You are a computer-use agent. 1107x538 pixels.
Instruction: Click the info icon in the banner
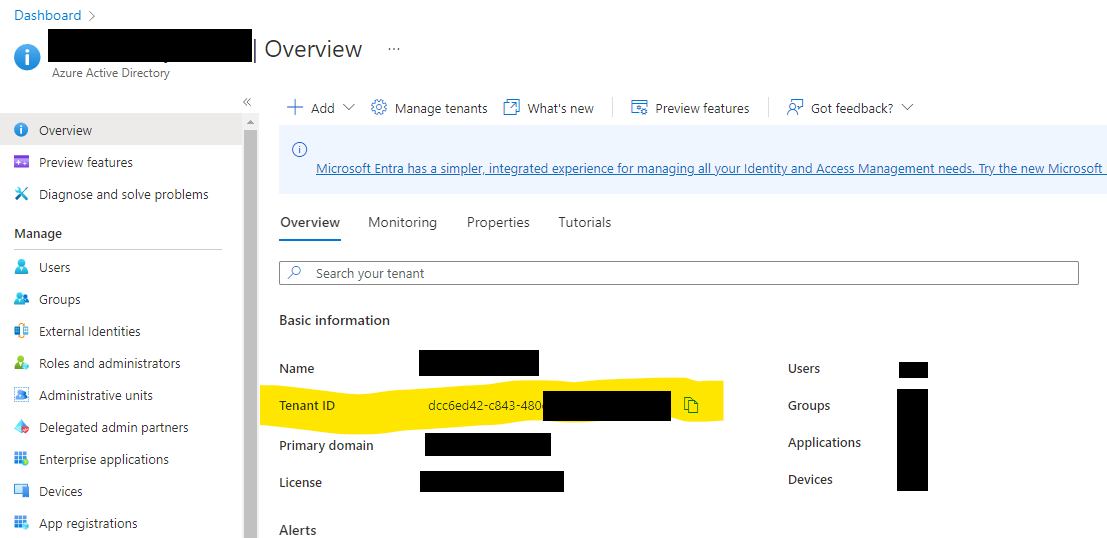299,149
